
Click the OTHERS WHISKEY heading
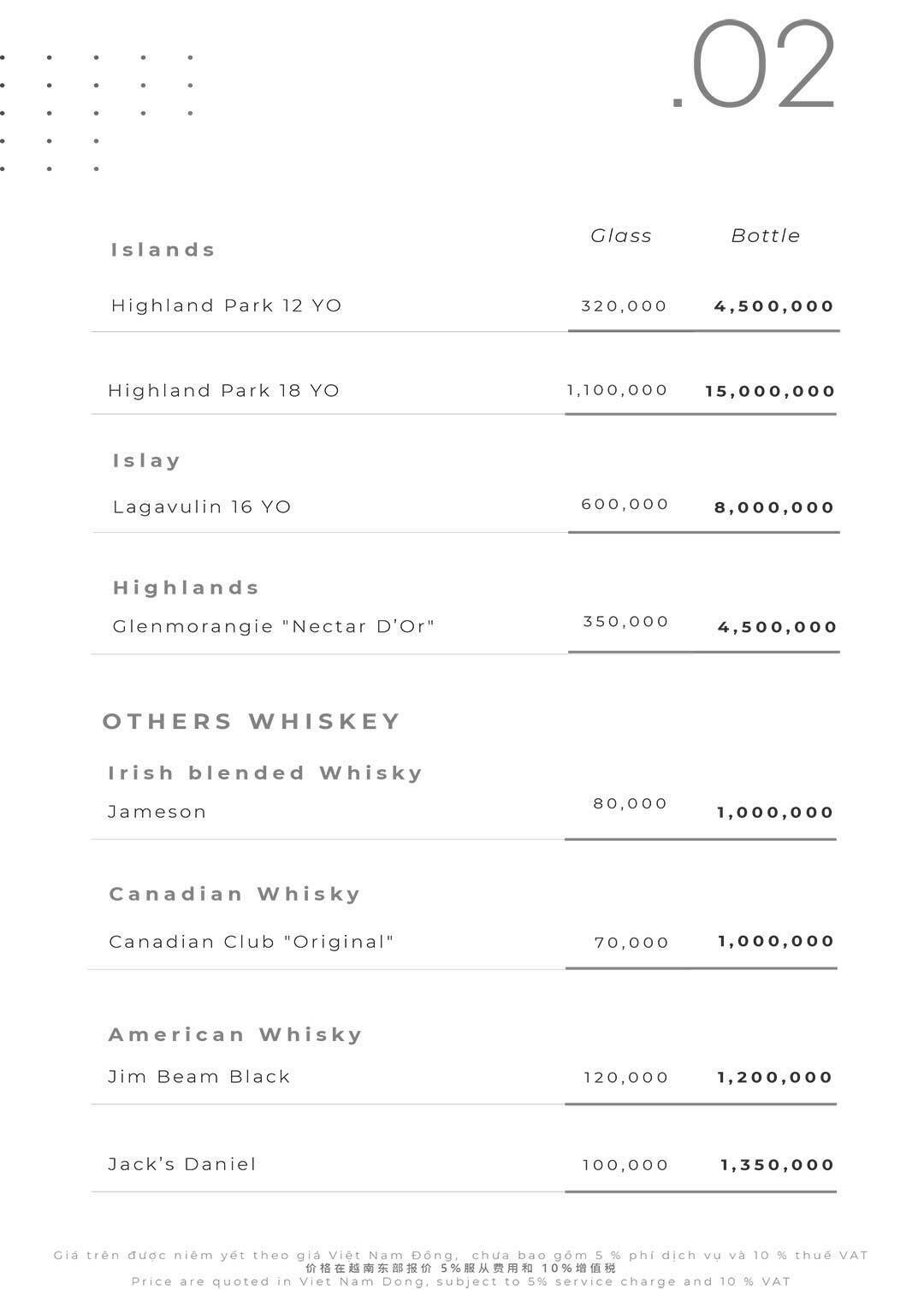coord(252,721)
